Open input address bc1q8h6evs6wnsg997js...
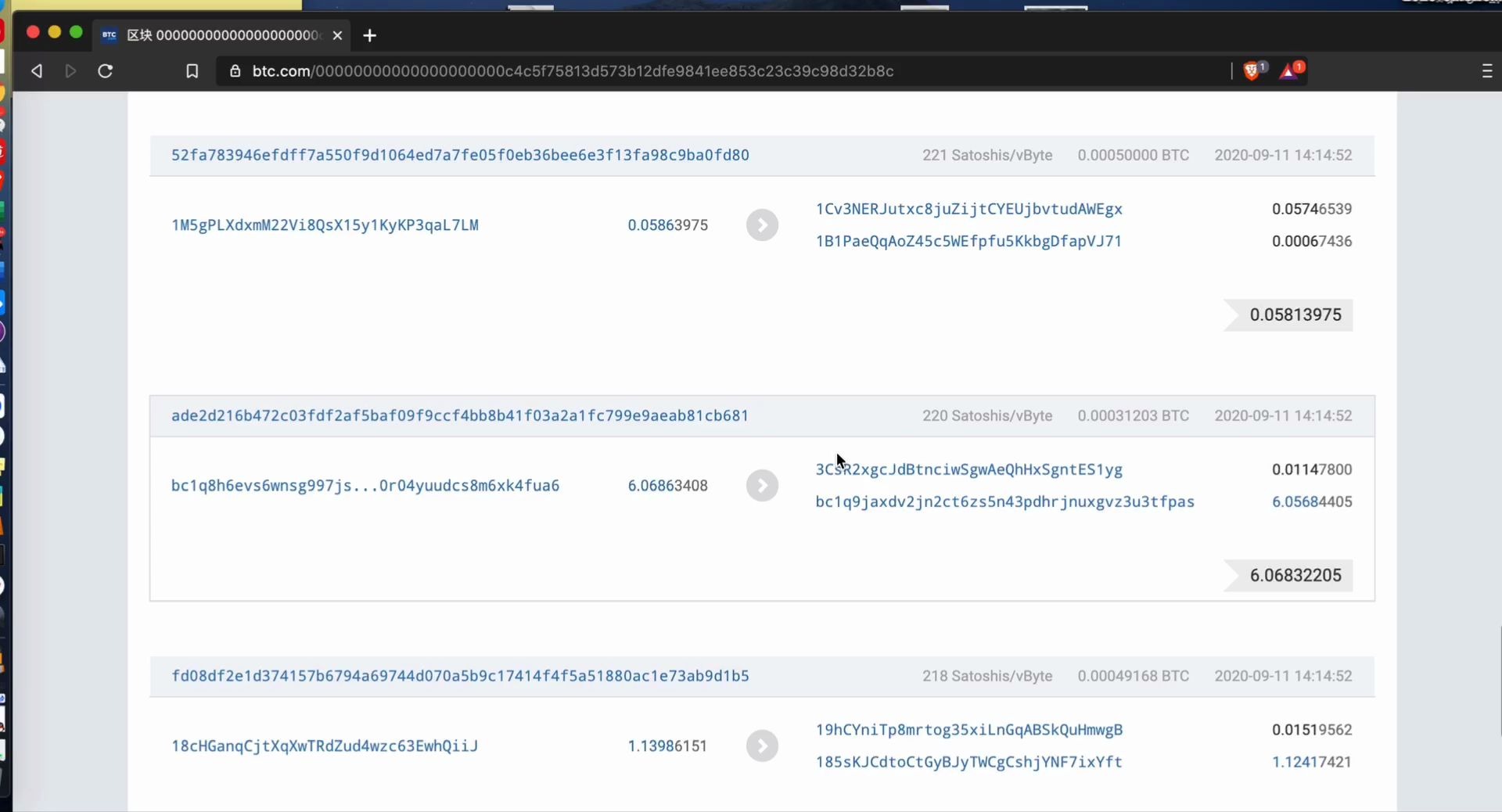 [x=365, y=486]
